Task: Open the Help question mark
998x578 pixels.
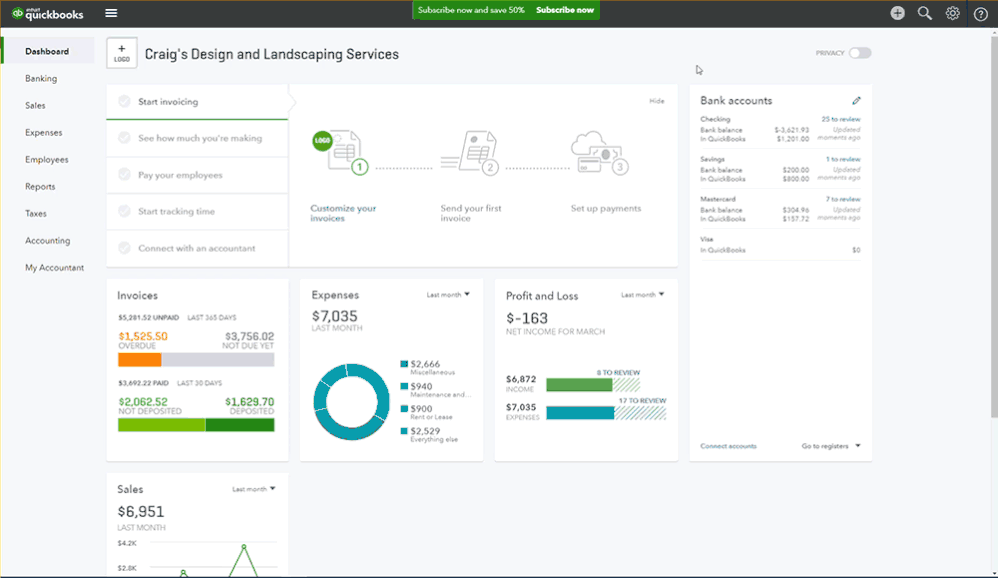Action: click(980, 13)
